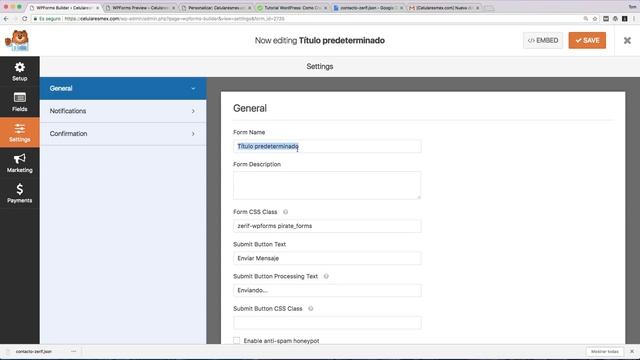
Task: Click the Form CSS Class help icon
Action: 285,212
